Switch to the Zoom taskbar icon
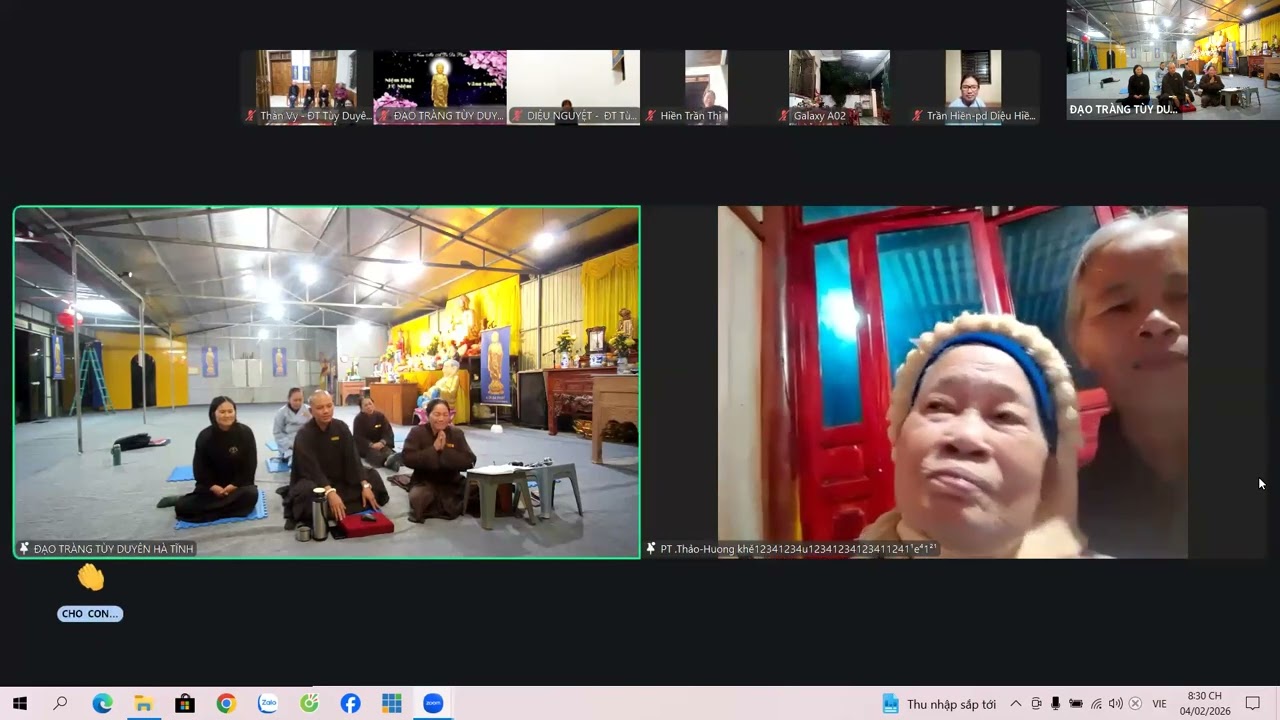Image resolution: width=1280 pixels, height=720 pixels. (433, 704)
